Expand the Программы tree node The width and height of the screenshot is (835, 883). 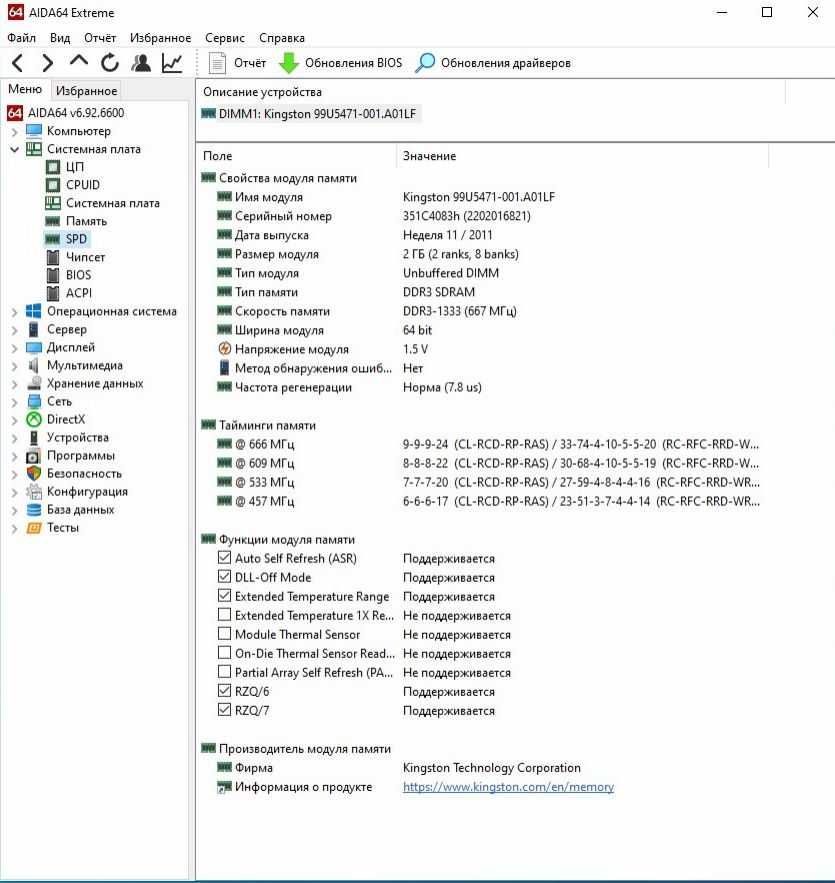(x=15, y=456)
